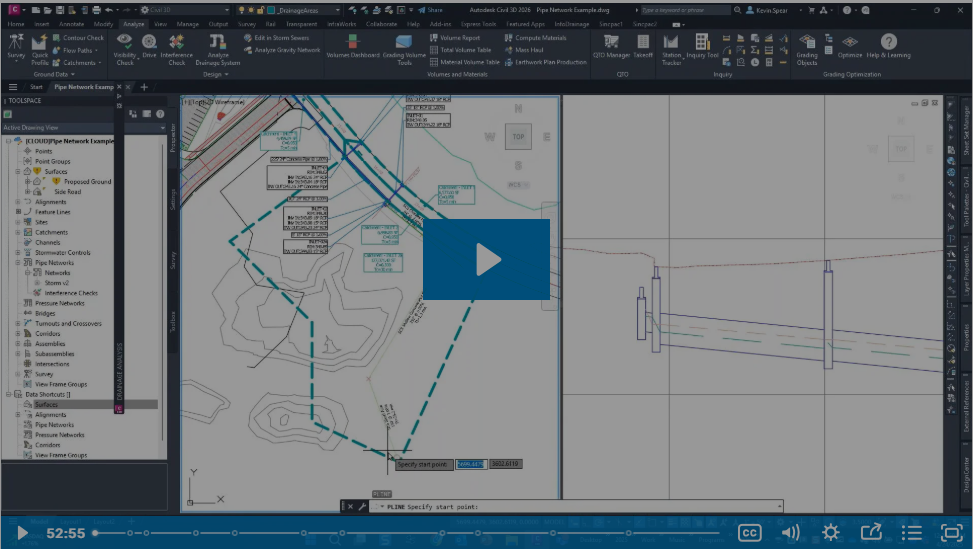Viewport: 973px width, 549px height.
Task: Enter fullscreen using the player fullscreen icon
Action: tap(951, 533)
